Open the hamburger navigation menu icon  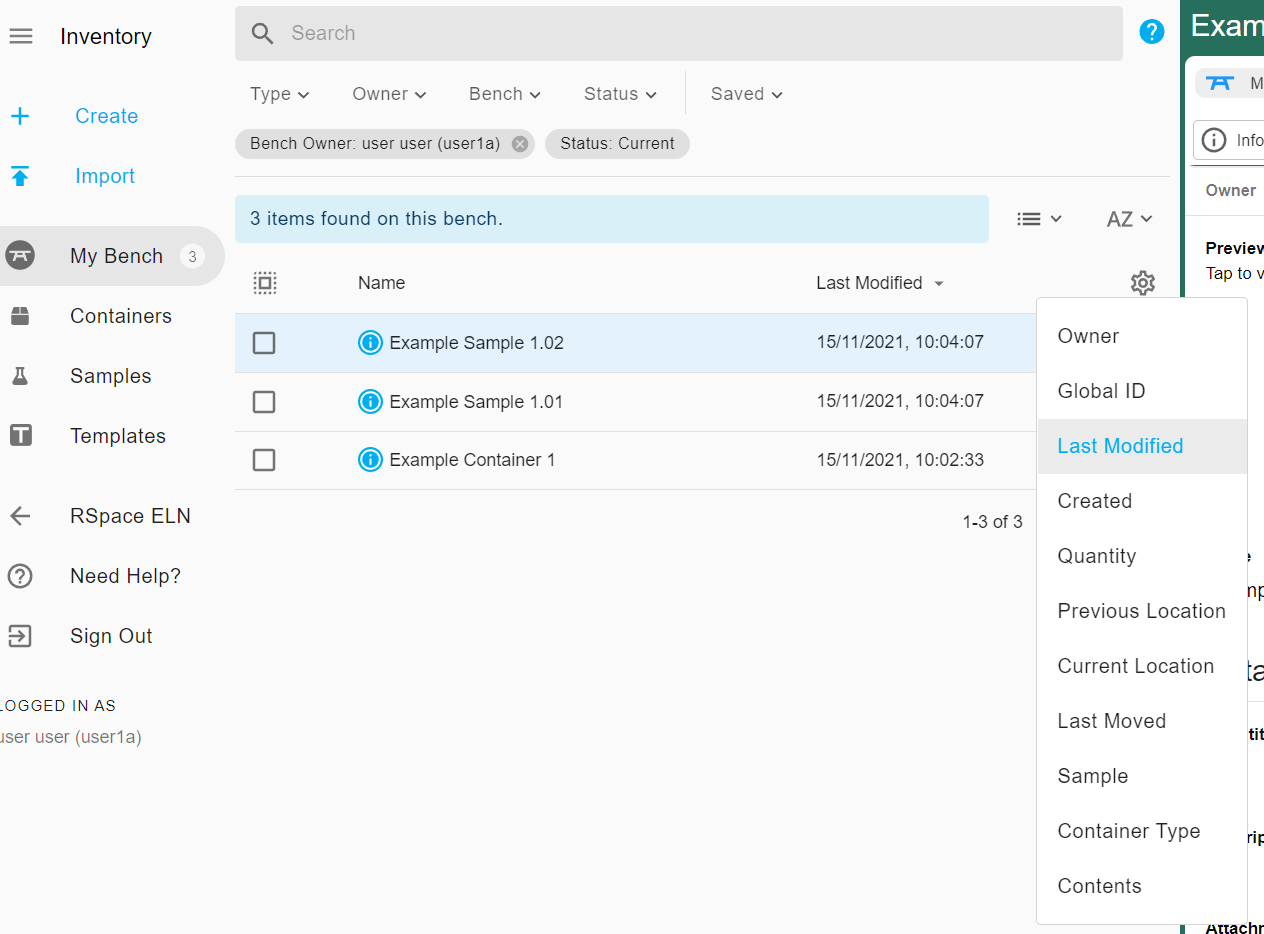pos(20,36)
